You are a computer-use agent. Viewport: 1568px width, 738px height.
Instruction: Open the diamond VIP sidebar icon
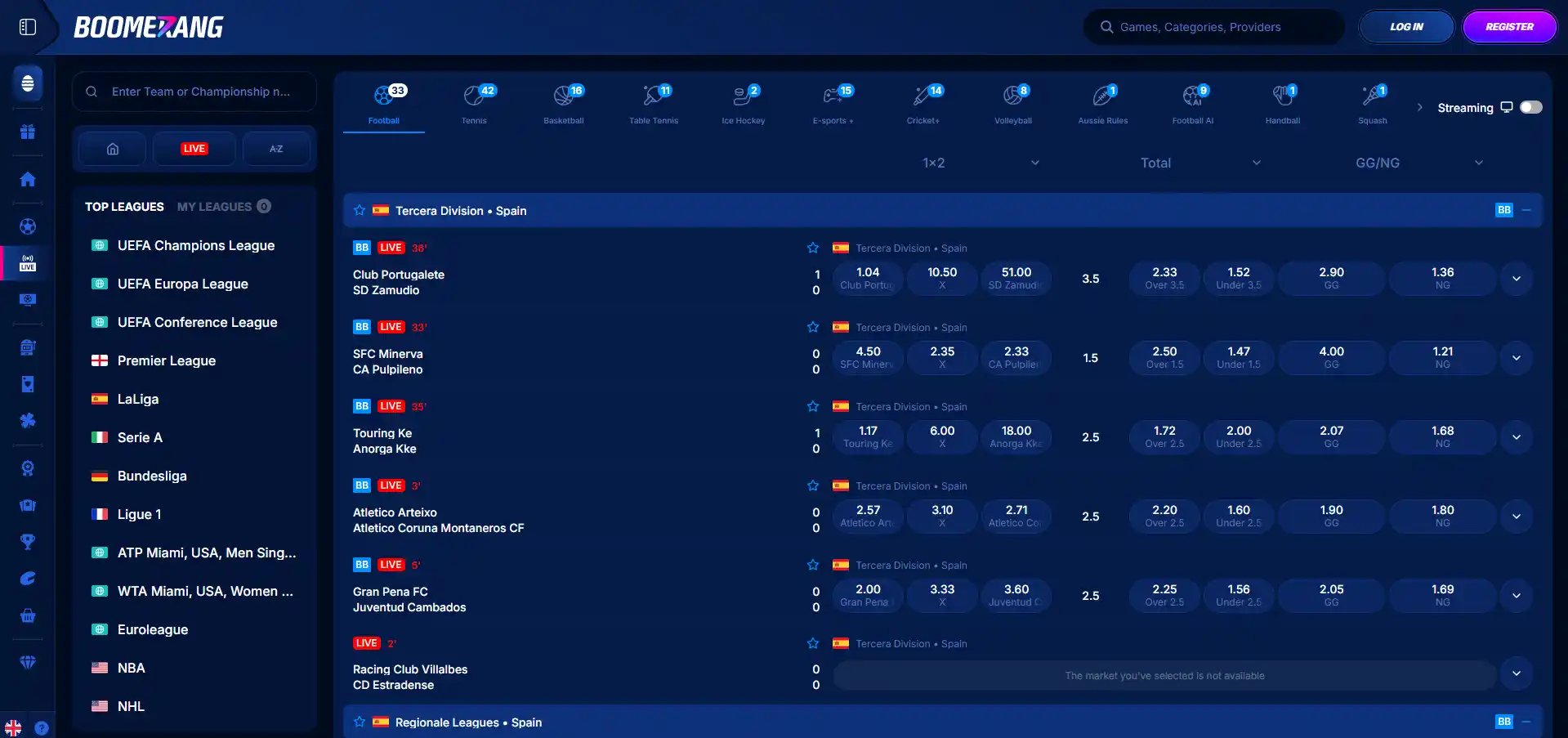coord(28,663)
